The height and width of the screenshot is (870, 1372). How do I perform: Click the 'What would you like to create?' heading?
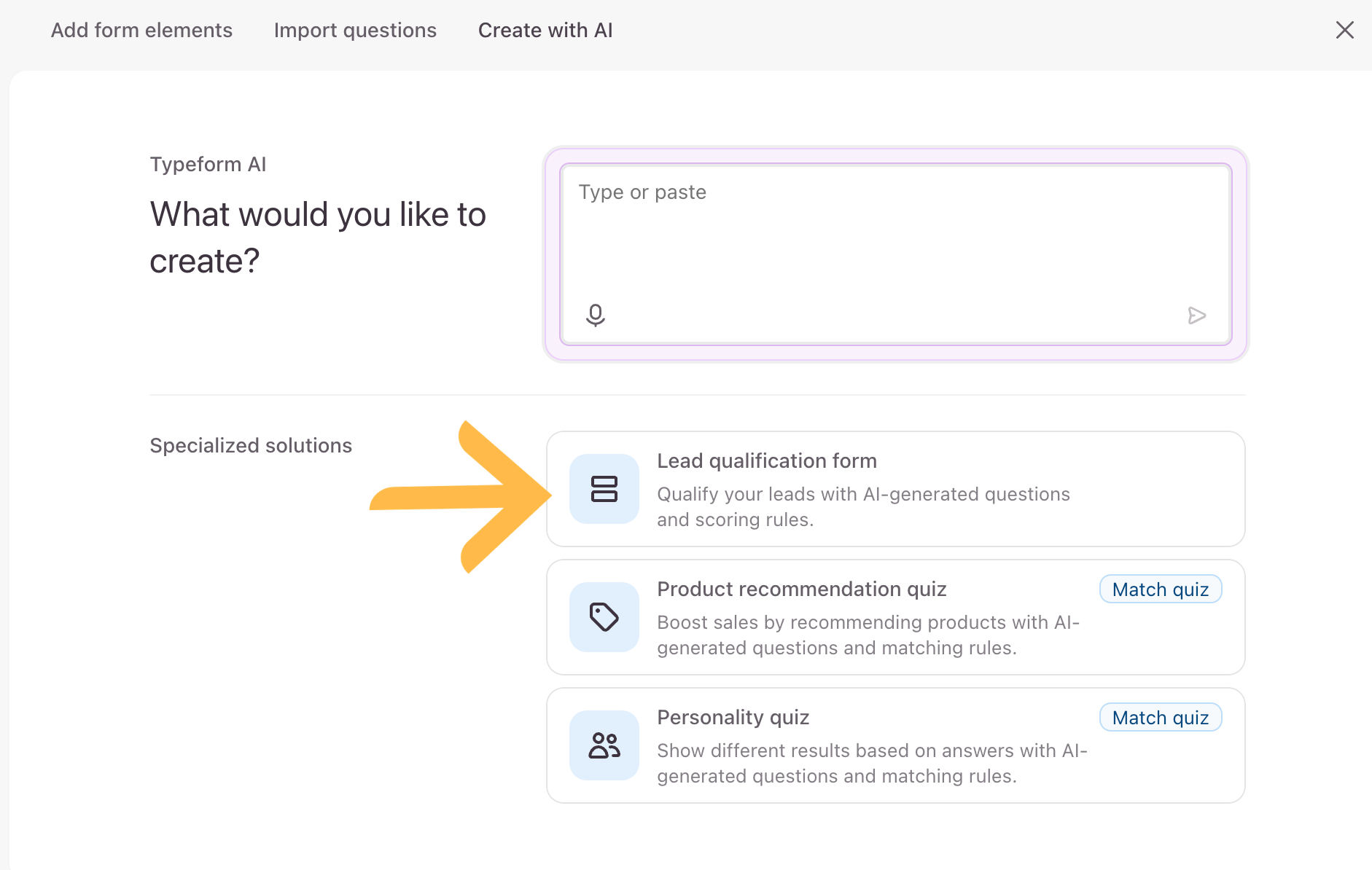(317, 238)
